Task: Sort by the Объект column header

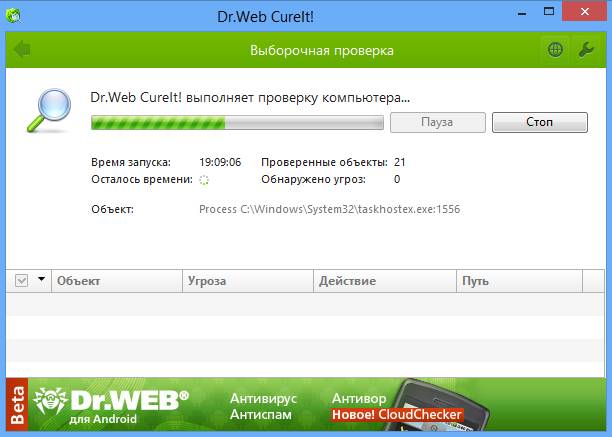Action: [x=115, y=282]
